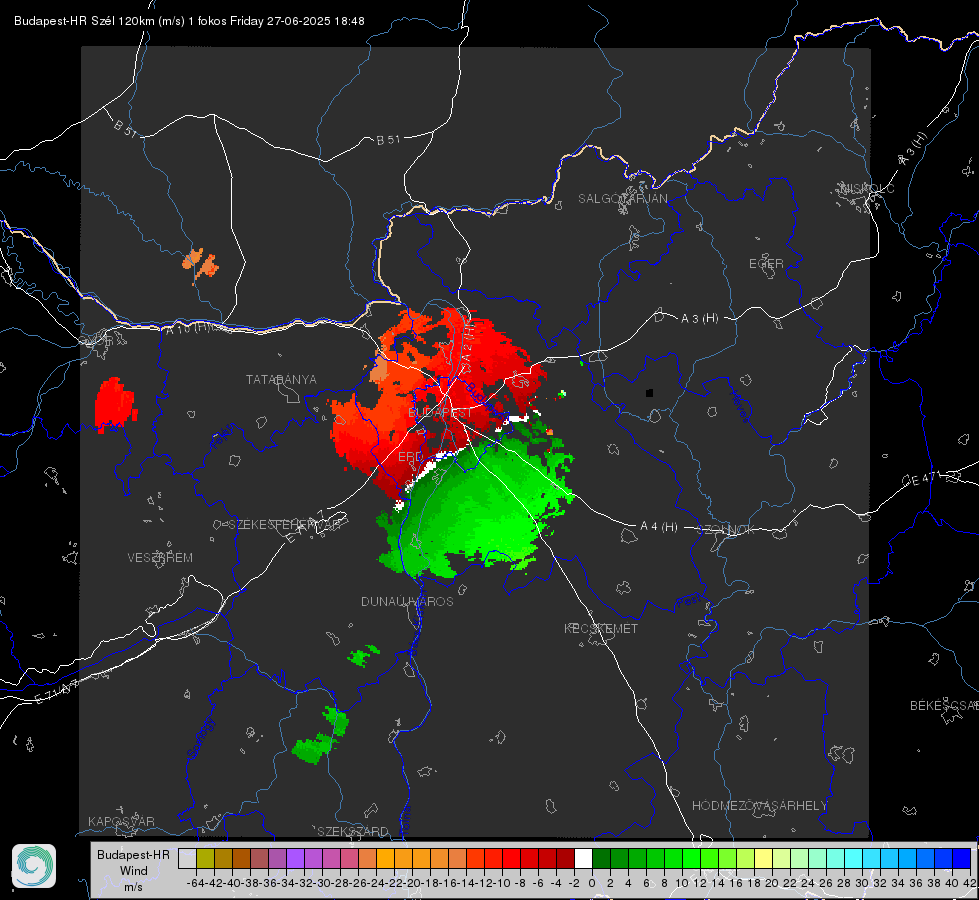Click the A 3 (H) road label near Eger

pyautogui.click(x=699, y=319)
